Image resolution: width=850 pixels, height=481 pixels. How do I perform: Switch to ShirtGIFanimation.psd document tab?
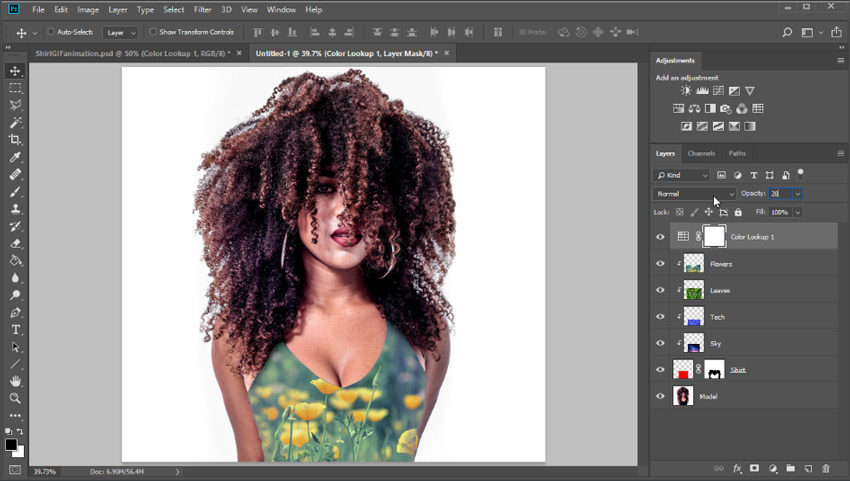point(133,53)
